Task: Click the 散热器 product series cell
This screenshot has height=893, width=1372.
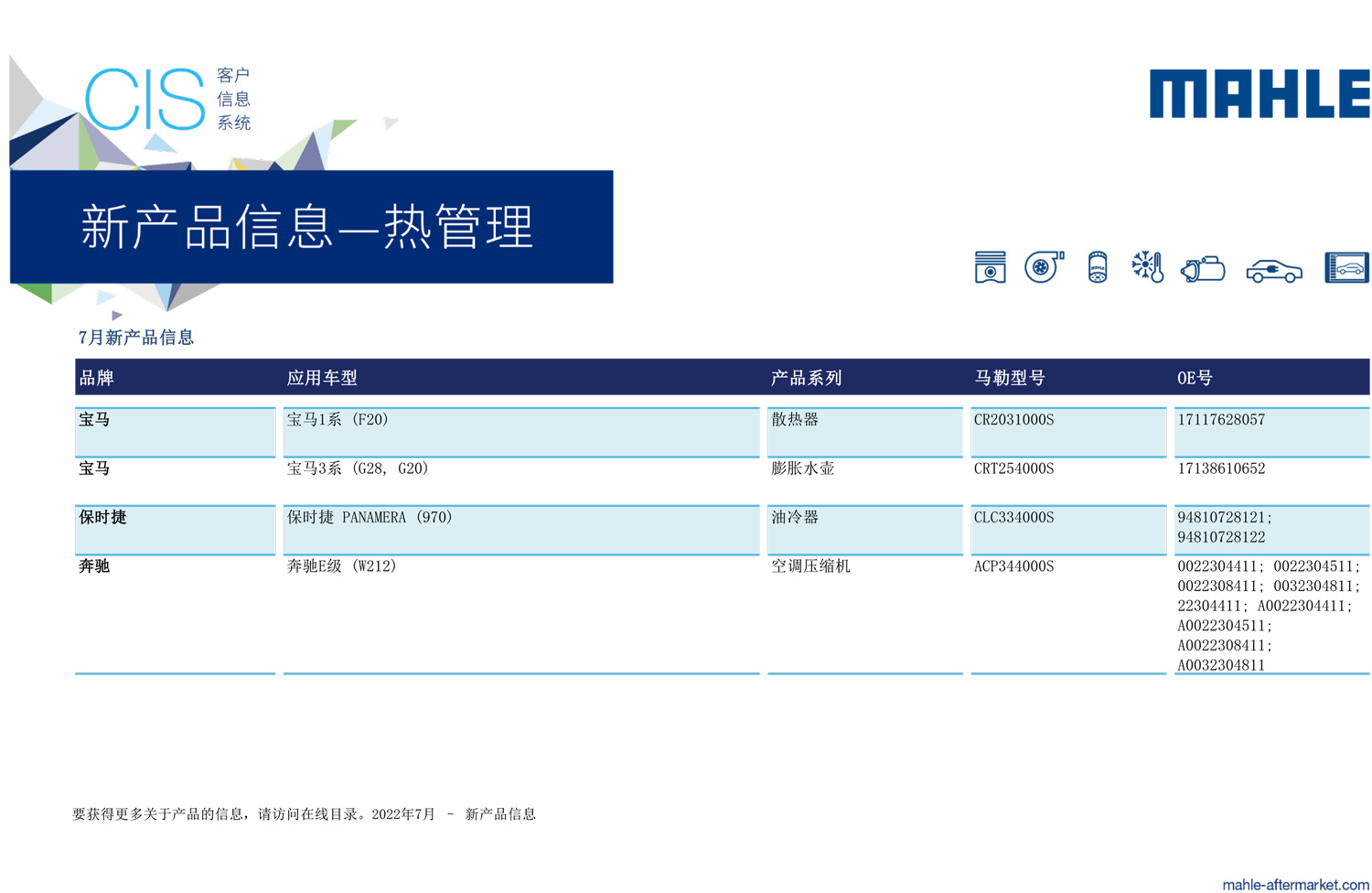Action: pyautogui.click(x=865, y=432)
